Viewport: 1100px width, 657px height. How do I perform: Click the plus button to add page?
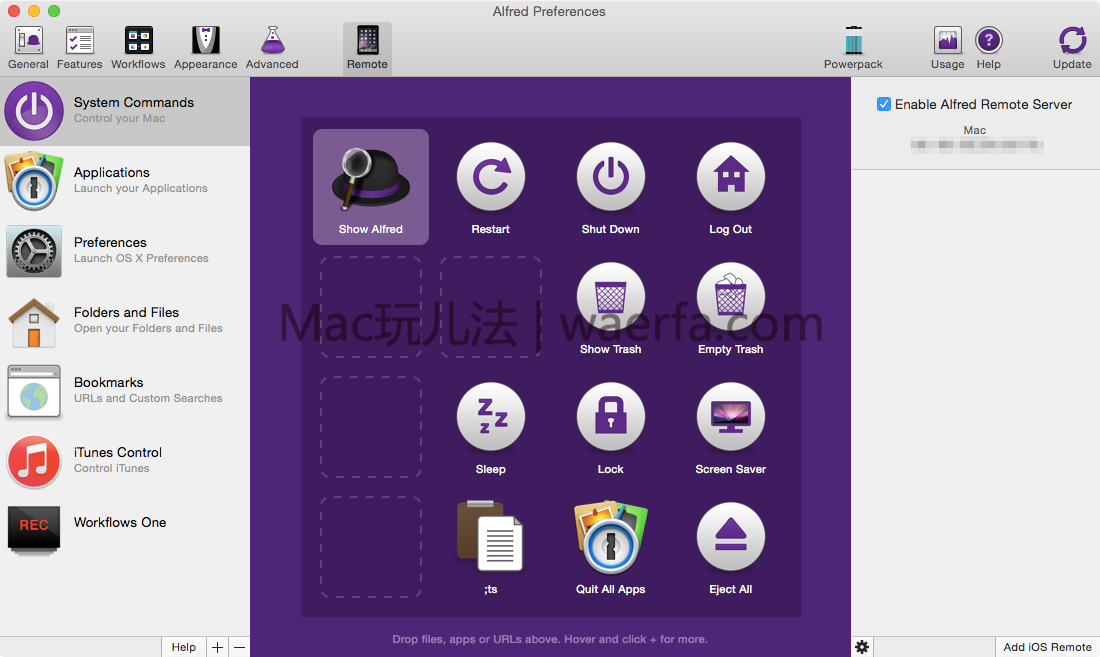click(218, 647)
